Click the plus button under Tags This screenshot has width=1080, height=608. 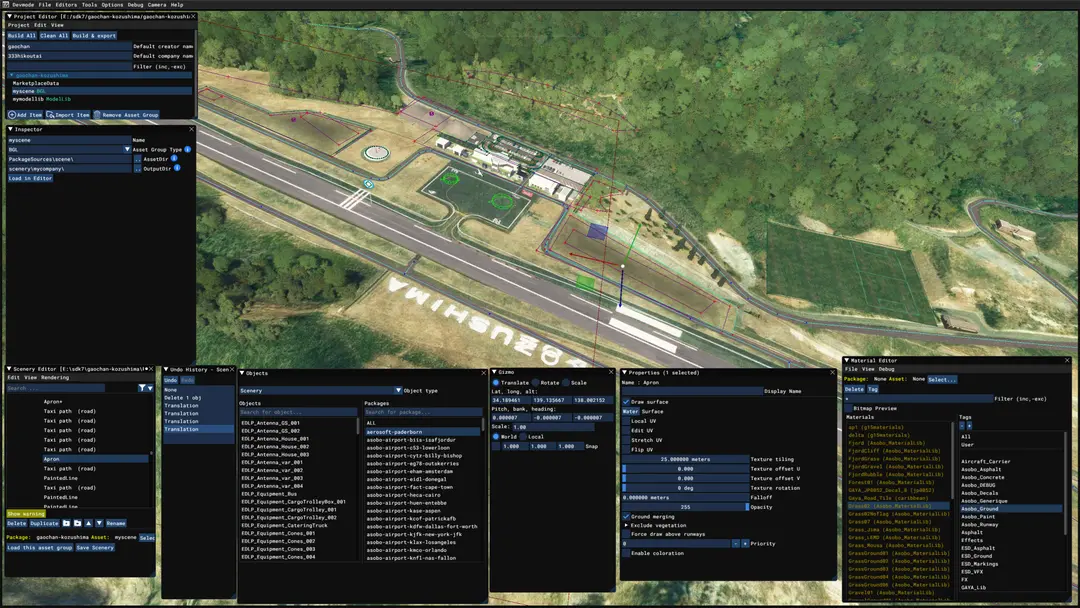point(970,426)
